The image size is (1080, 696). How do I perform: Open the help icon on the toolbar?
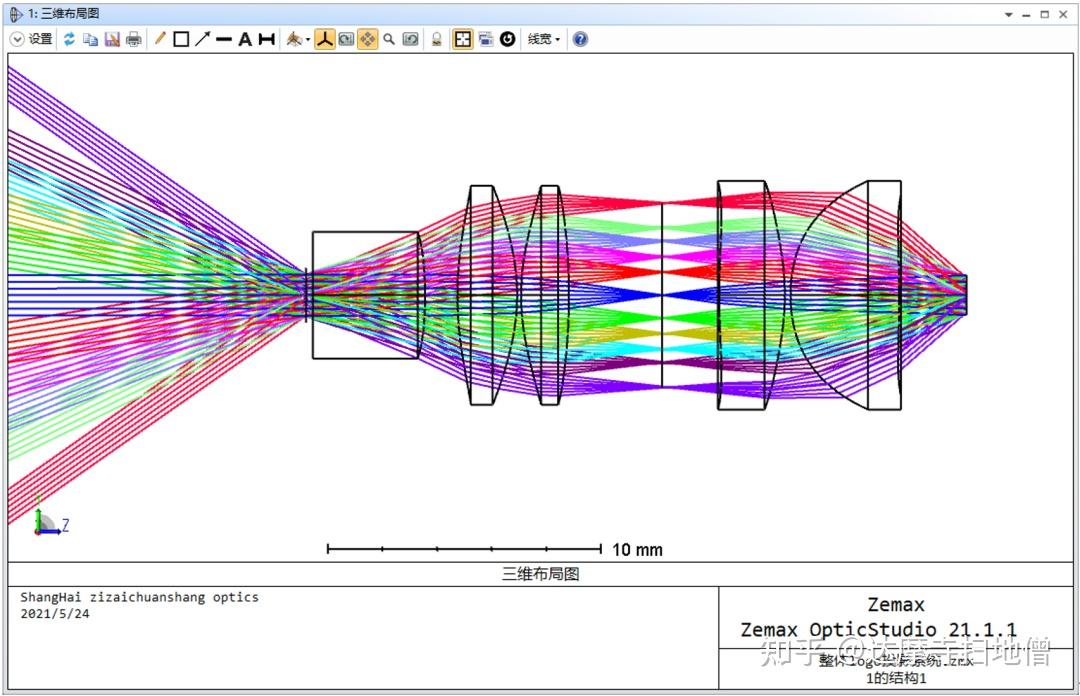[x=580, y=39]
